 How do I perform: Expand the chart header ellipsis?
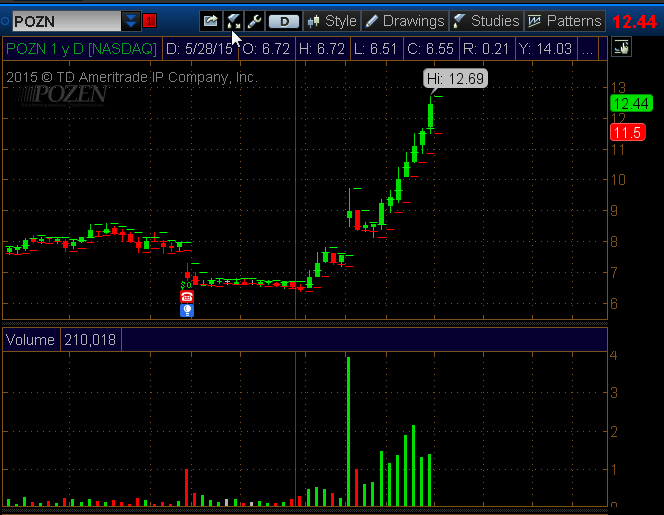click(x=588, y=49)
